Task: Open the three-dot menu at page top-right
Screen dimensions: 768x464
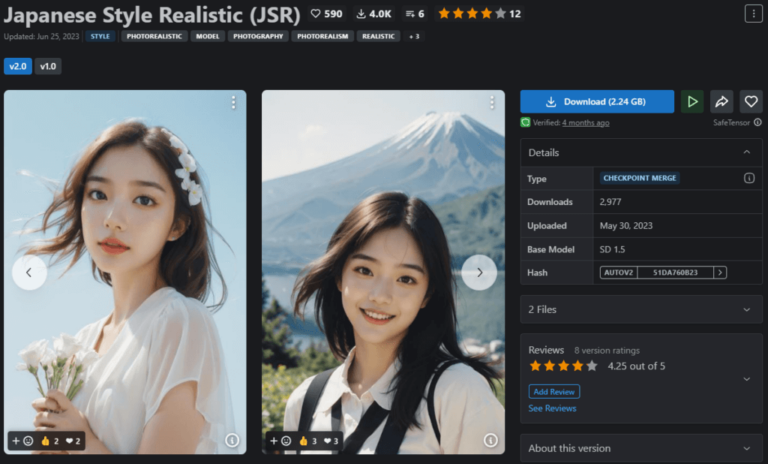Action: pos(751,14)
